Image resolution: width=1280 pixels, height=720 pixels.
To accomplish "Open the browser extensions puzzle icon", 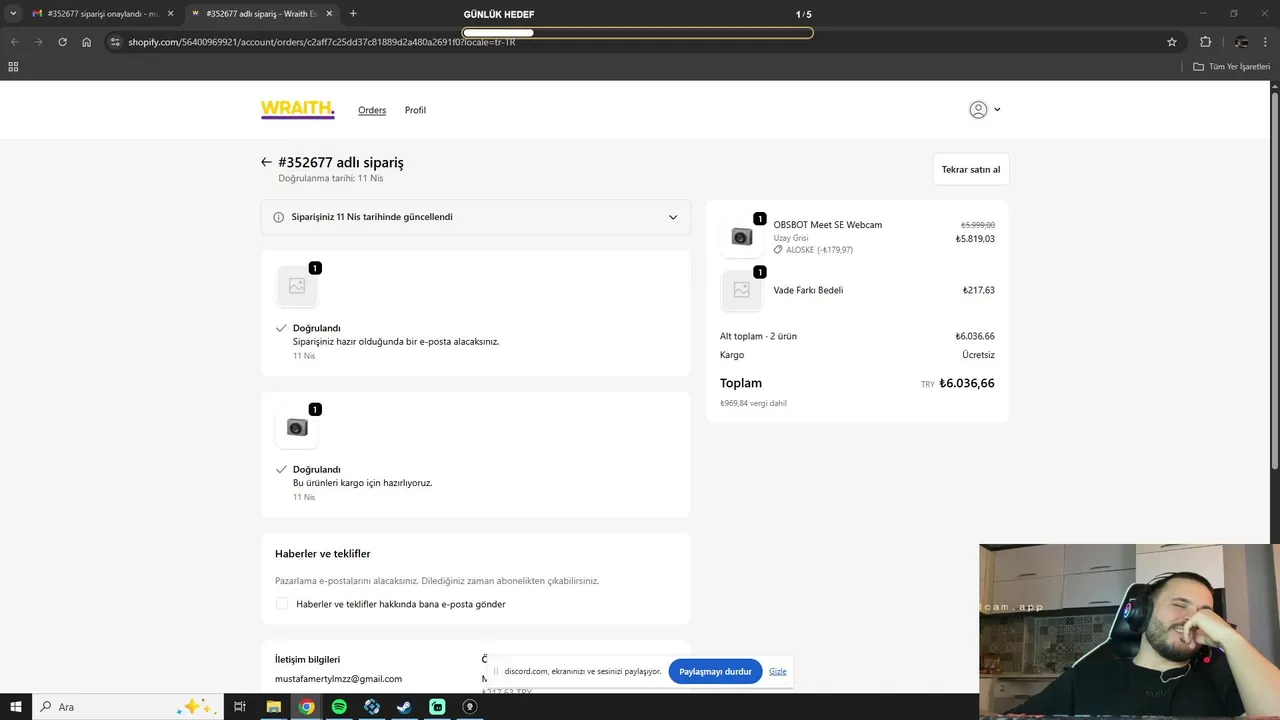I will [x=1205, y=42].
